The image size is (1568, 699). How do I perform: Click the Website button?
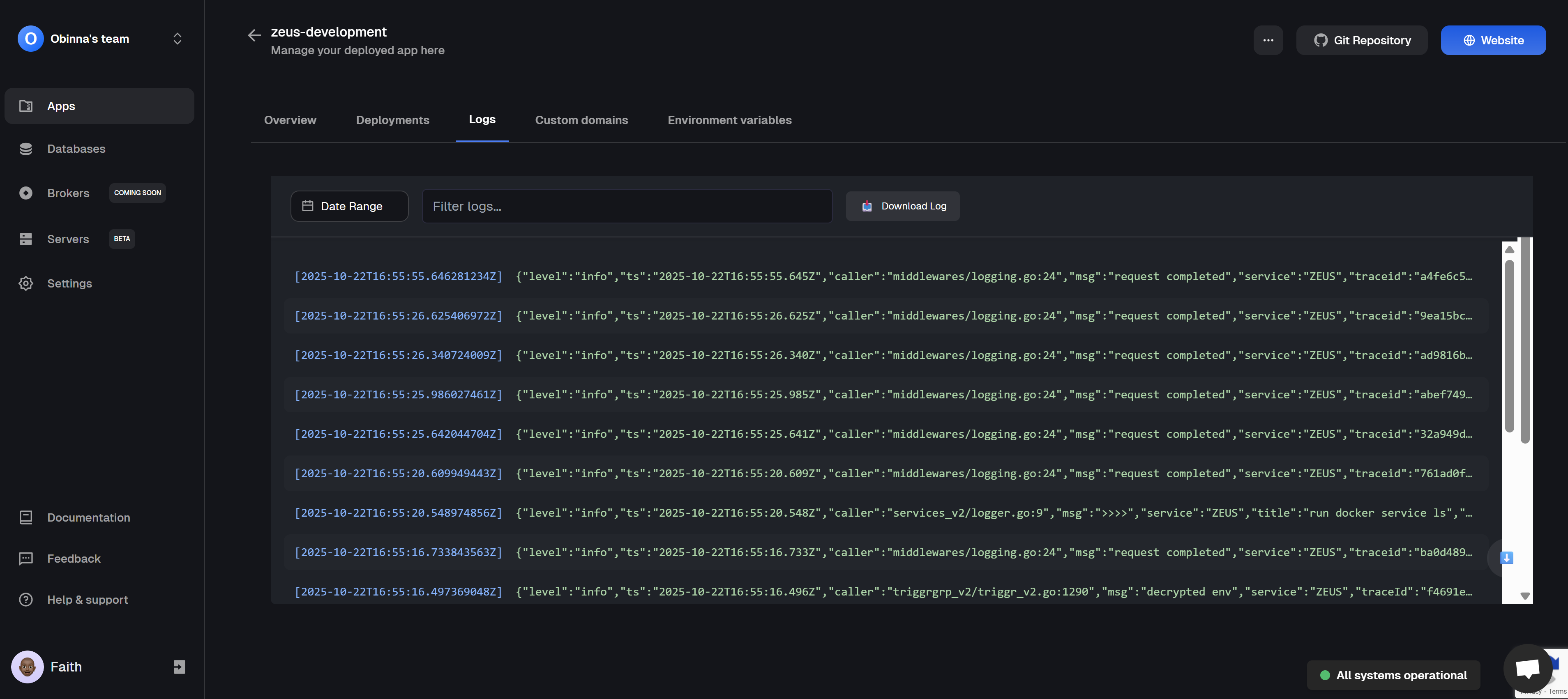tap(1492, 40)
